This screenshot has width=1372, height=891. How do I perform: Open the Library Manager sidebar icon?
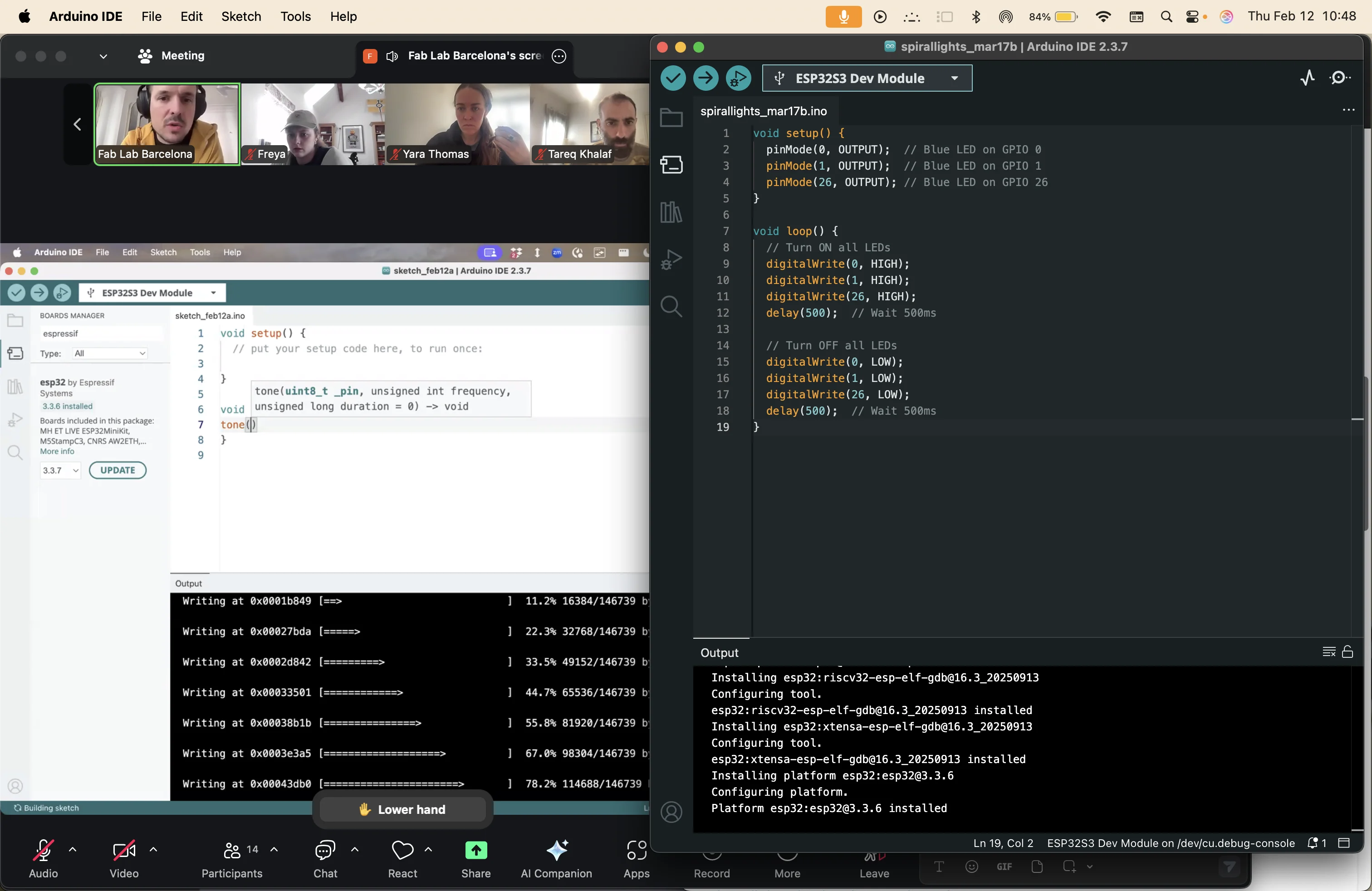(671, 212)
